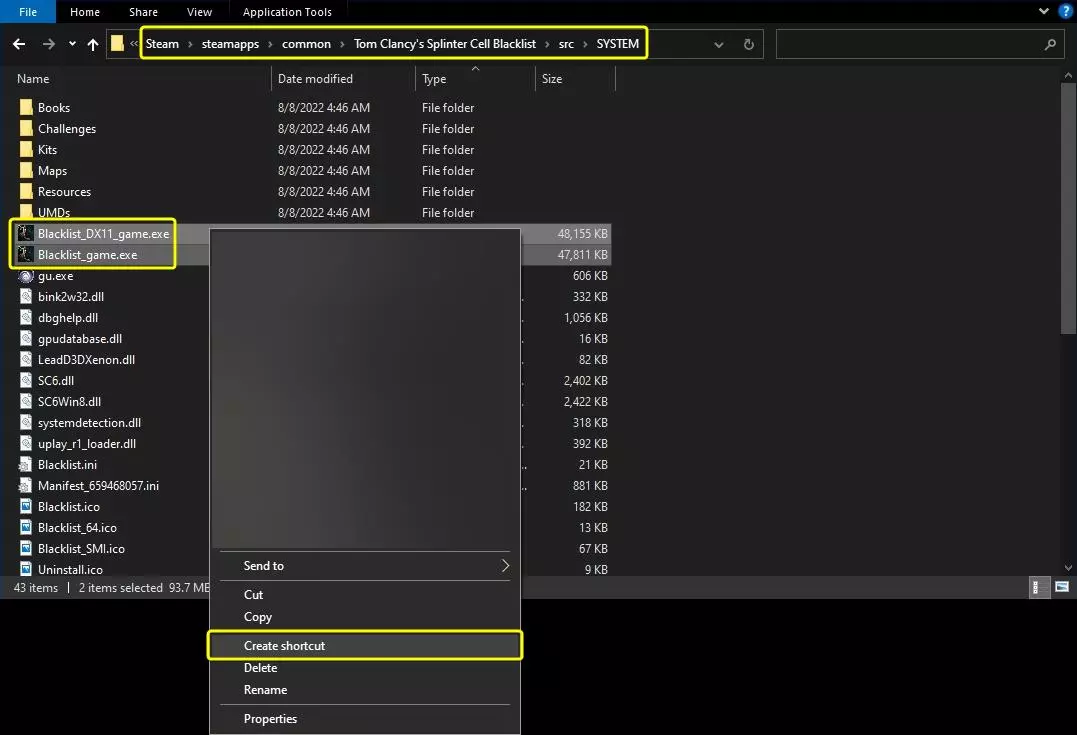Open the Help question mark icon

click(x=1065, y=11)
